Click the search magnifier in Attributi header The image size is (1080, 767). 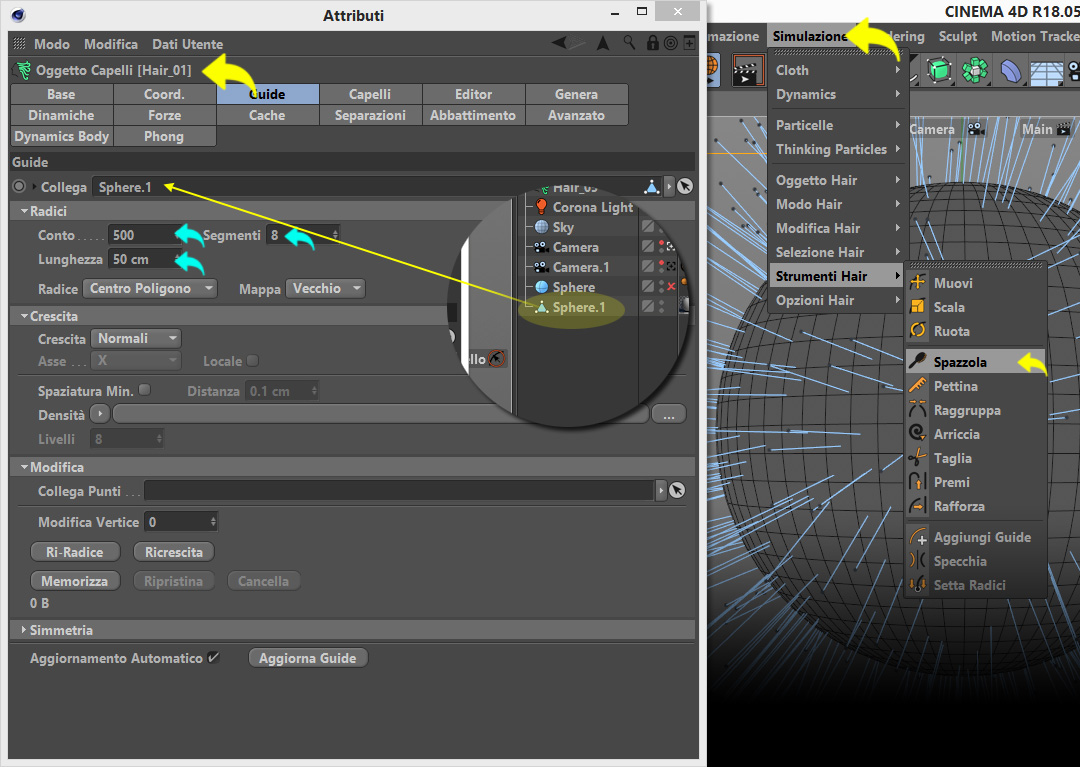pyautogui.click(x=630, y=43)
